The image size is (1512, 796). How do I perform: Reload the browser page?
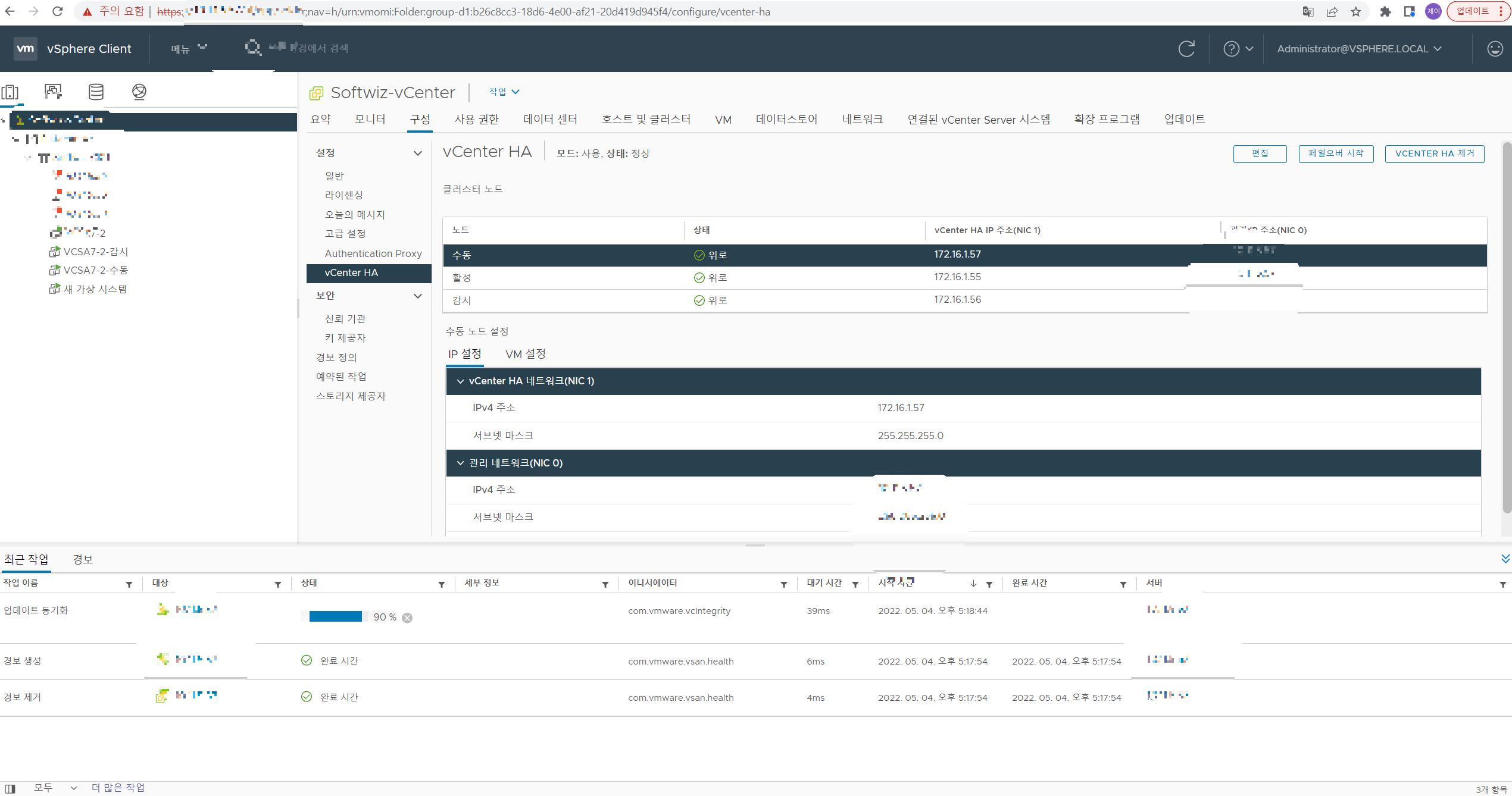(58, 11)
